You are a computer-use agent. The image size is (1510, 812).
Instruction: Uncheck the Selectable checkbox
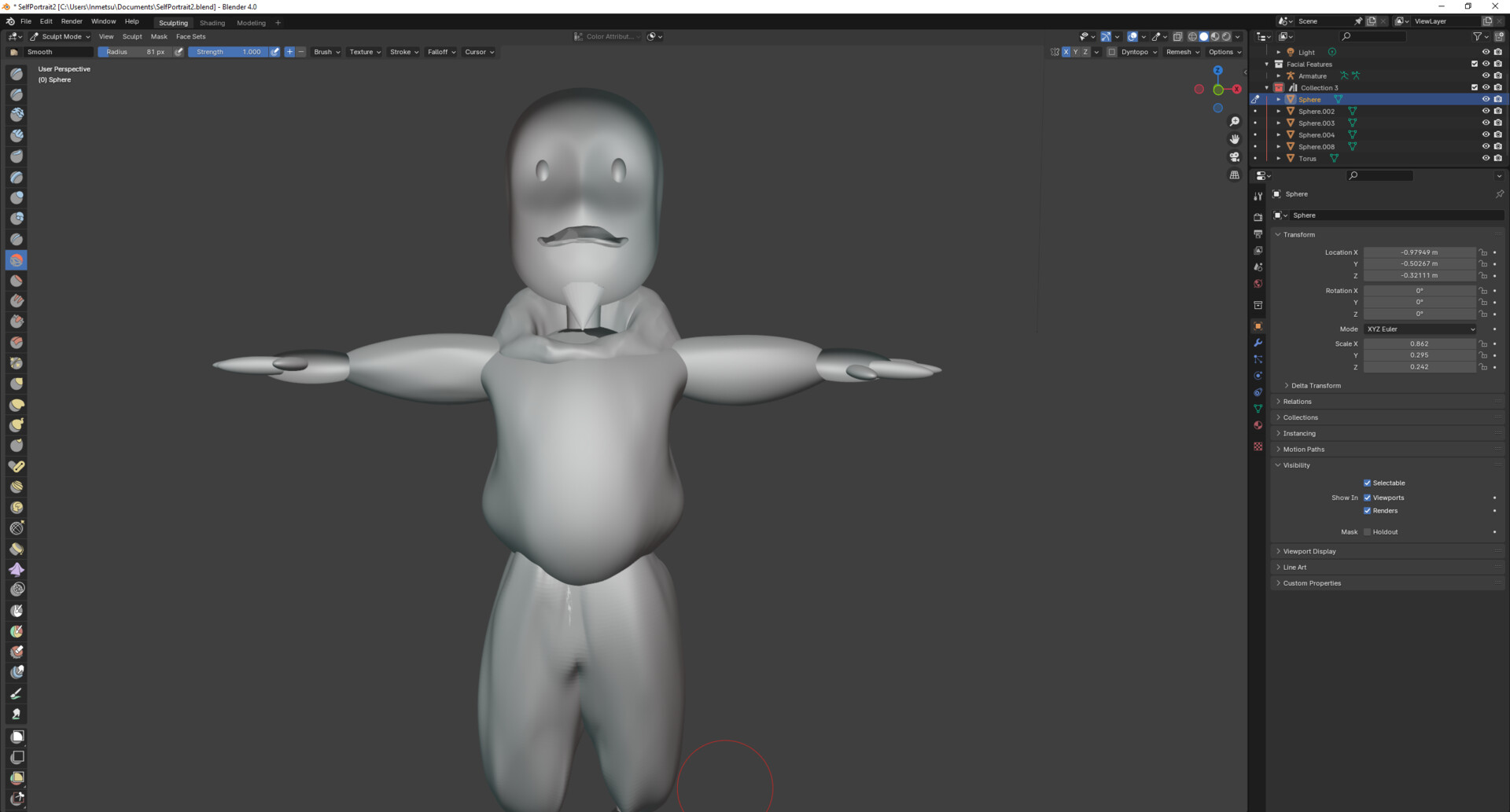coord(1367,483)
